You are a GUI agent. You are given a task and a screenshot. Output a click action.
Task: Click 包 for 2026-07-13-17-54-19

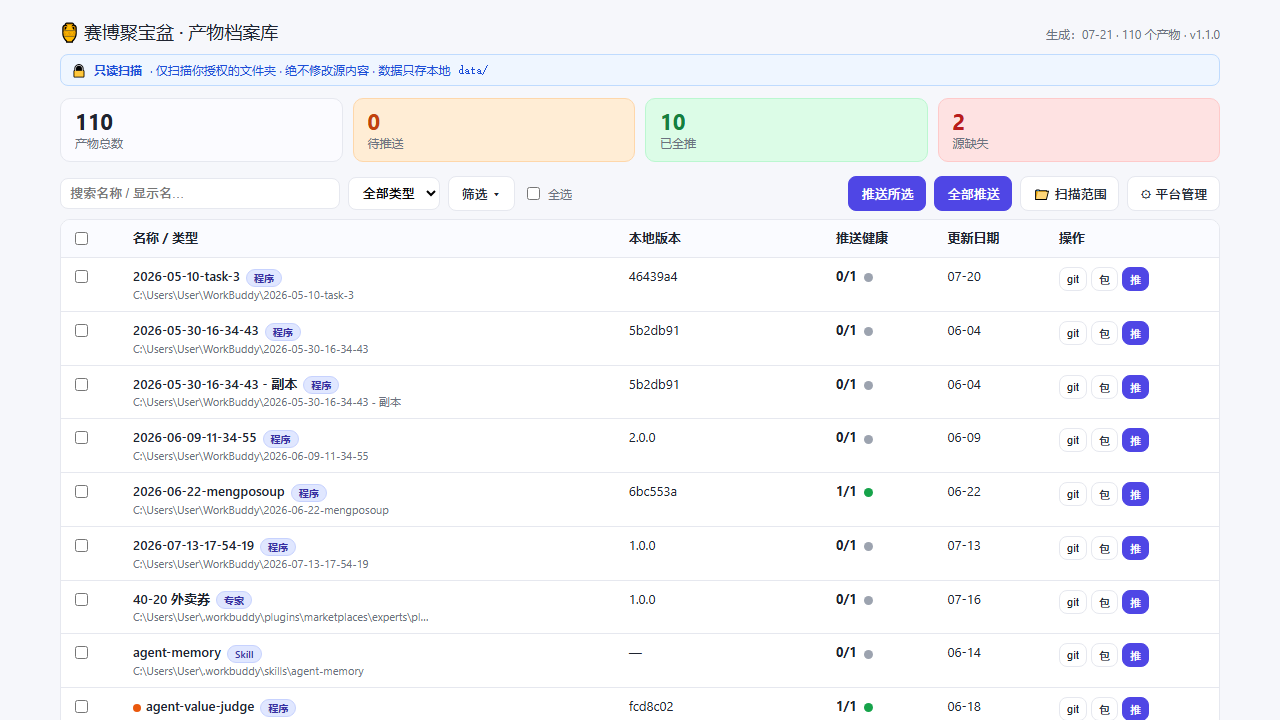[x=1104, y=548]
